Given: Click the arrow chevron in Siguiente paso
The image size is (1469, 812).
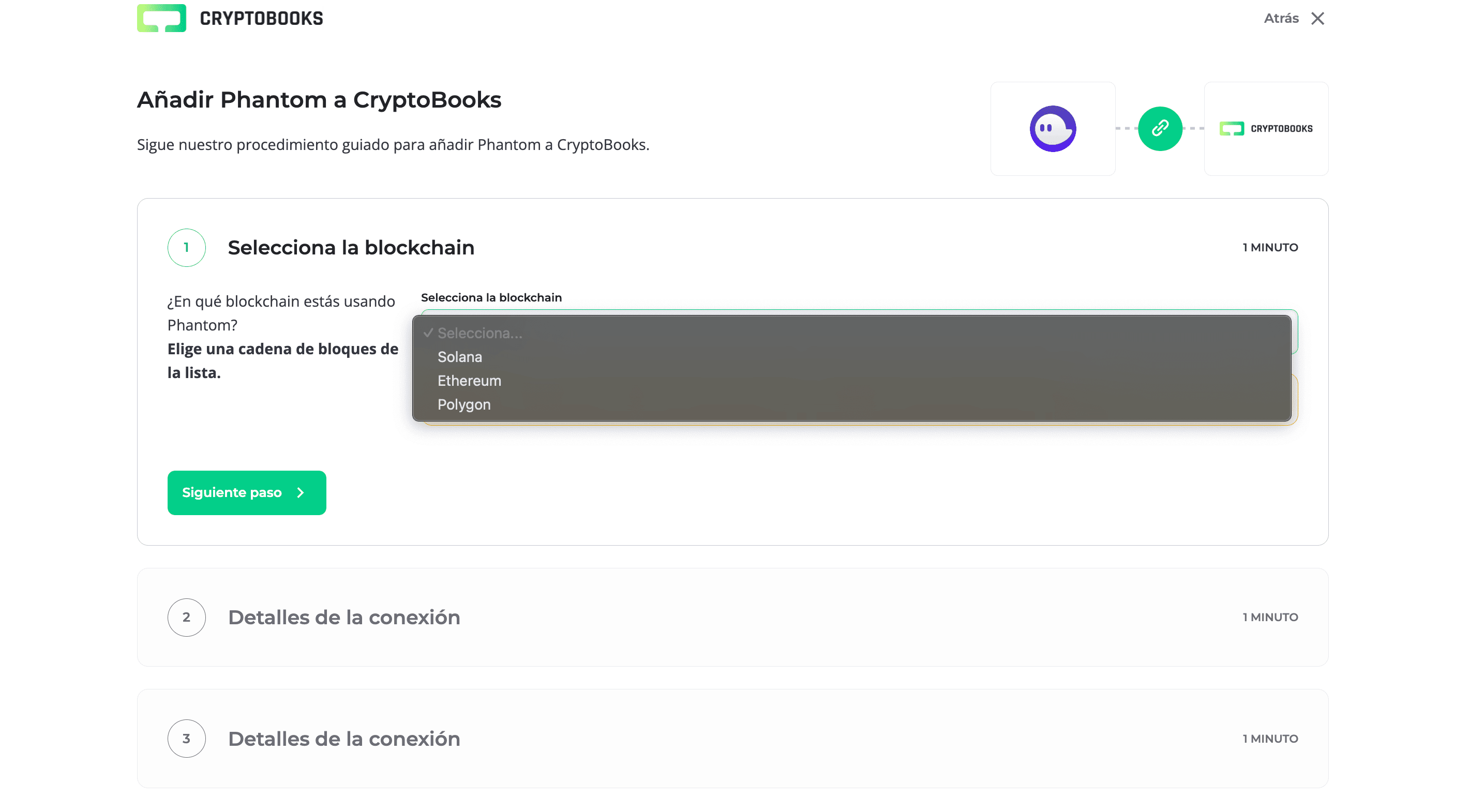Looking at the screenshot, I should [301, 493].
